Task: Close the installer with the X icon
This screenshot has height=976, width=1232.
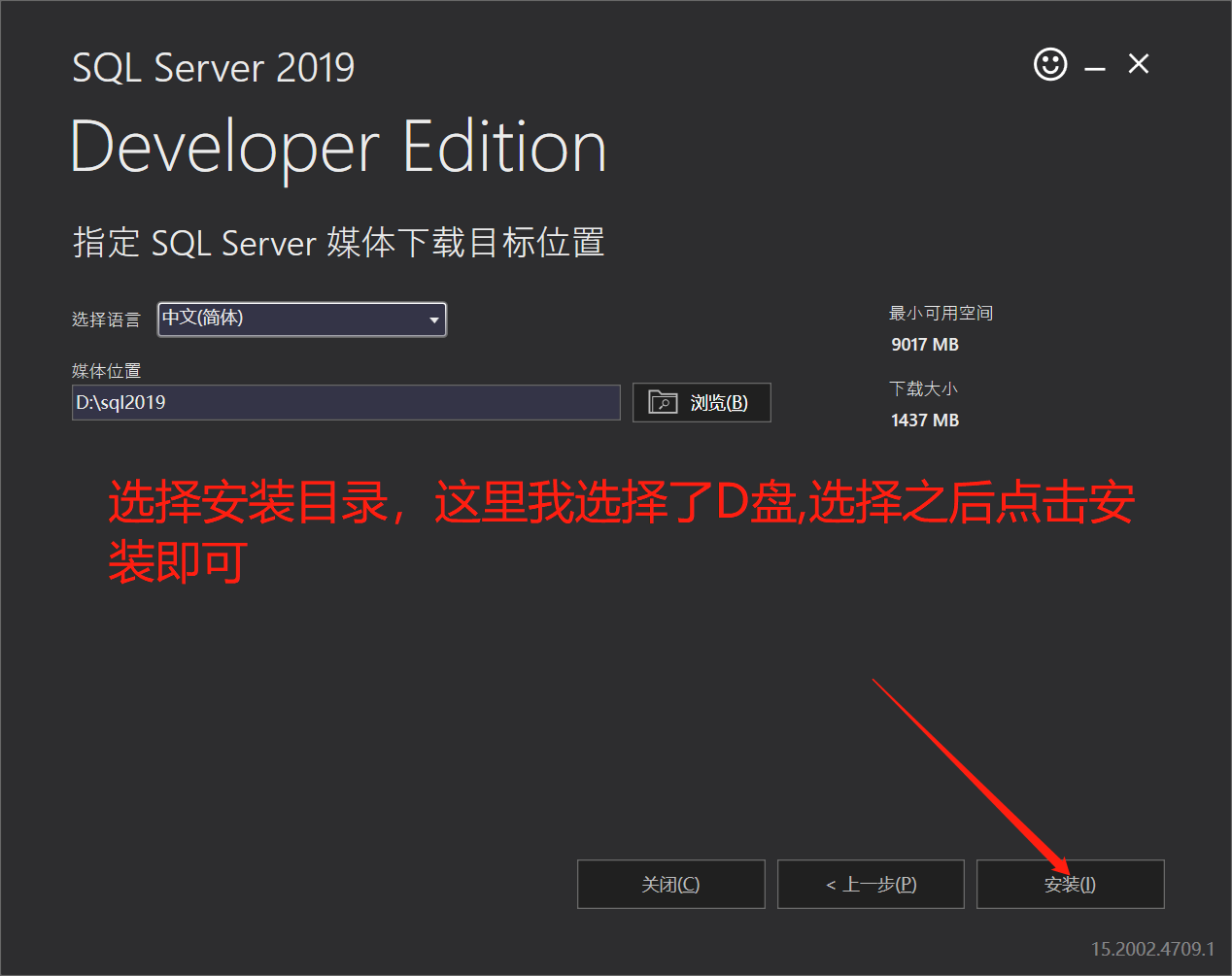Action: coord(1139,64)
